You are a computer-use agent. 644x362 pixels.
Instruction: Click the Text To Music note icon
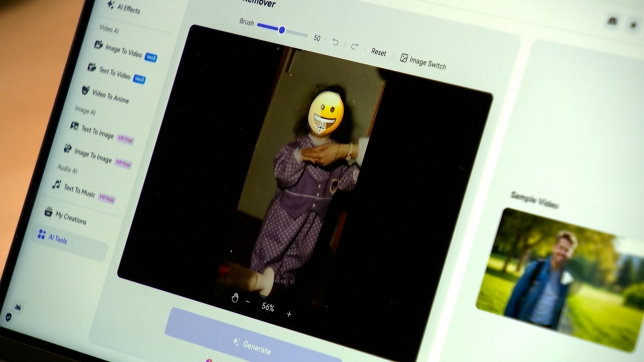(x=57, y=184)
